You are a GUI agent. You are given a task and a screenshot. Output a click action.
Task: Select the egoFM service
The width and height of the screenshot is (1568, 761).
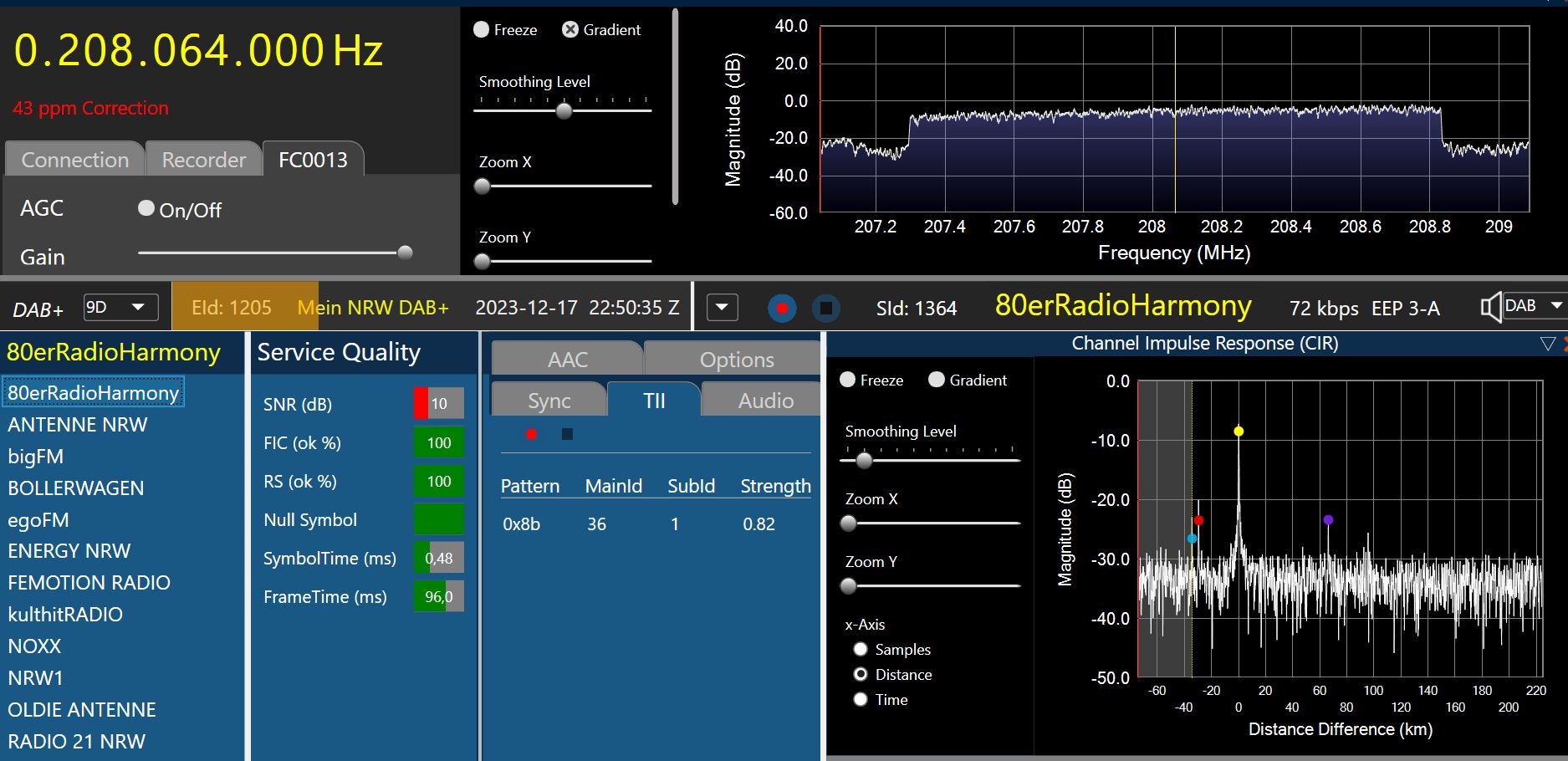point(38,519)
